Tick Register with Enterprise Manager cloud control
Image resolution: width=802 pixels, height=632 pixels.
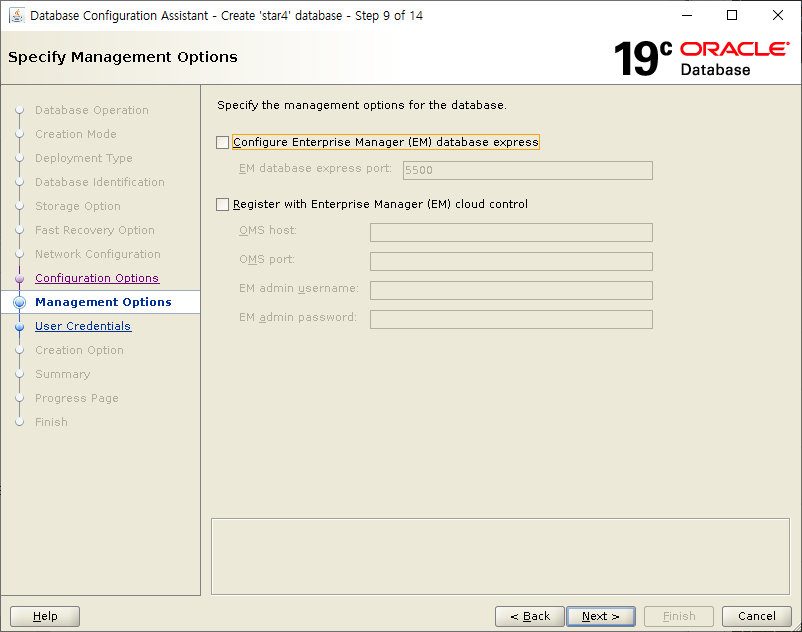click(222, 205)
